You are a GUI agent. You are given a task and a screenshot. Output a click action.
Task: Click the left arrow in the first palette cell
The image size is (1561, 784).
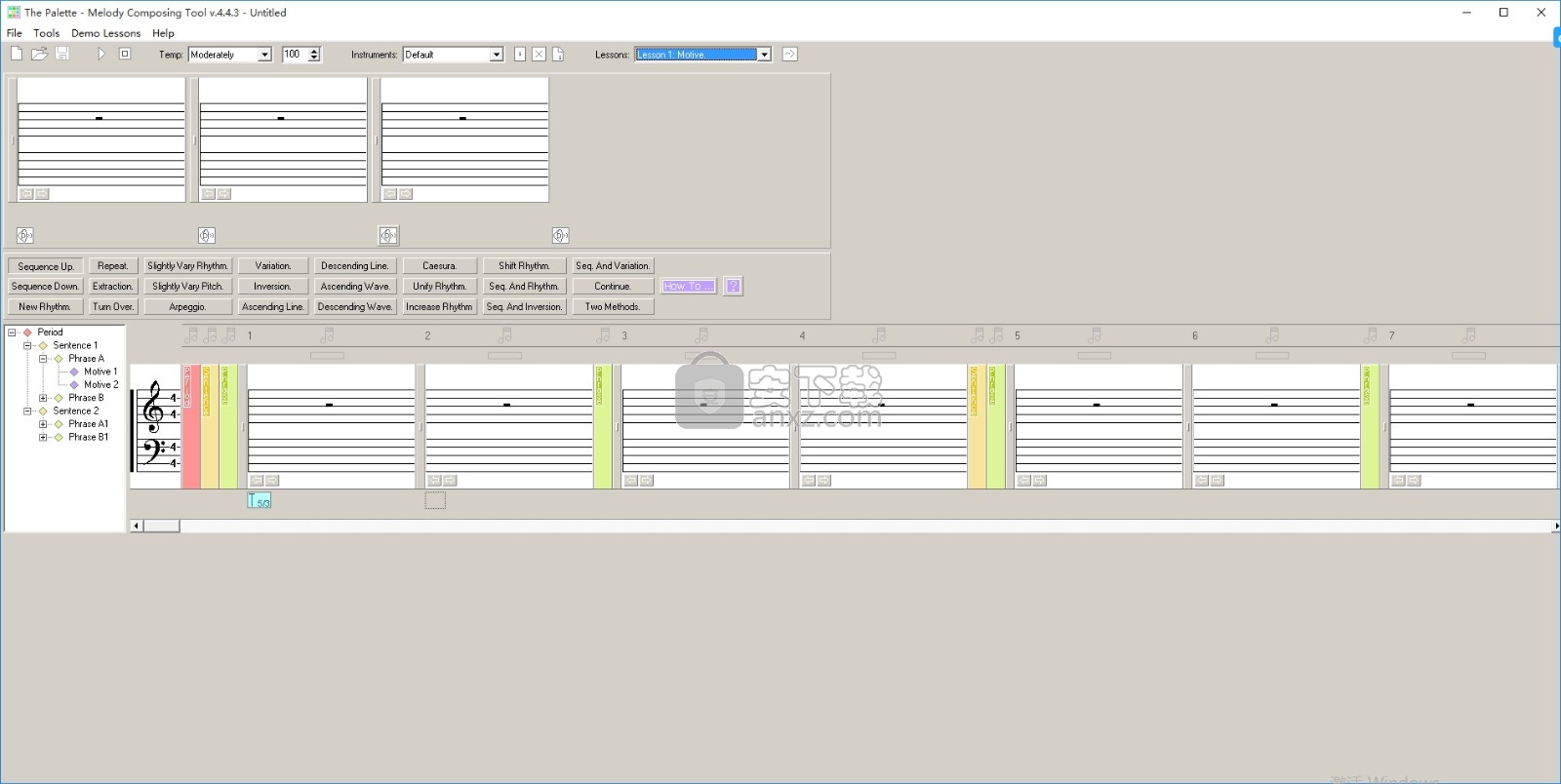(26, 194)
